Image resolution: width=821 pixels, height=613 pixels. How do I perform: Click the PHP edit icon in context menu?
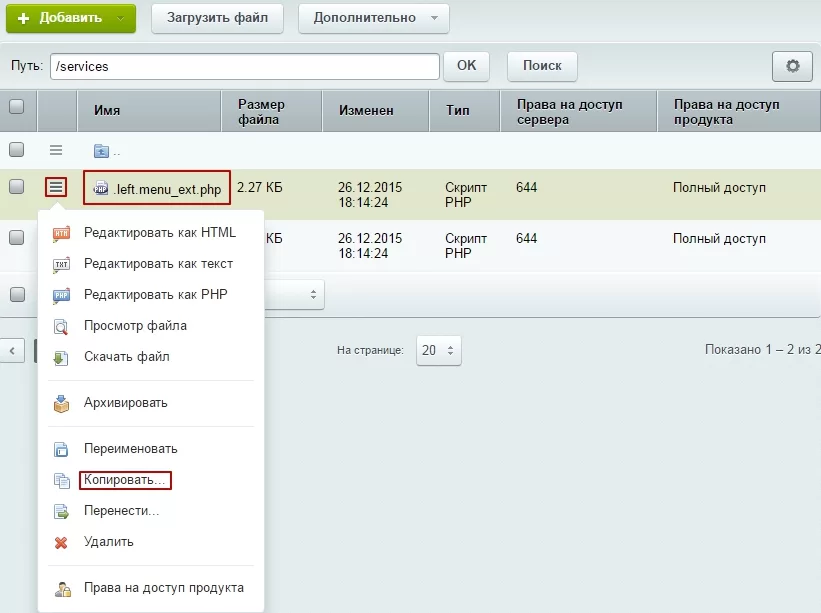coord(61,295)
